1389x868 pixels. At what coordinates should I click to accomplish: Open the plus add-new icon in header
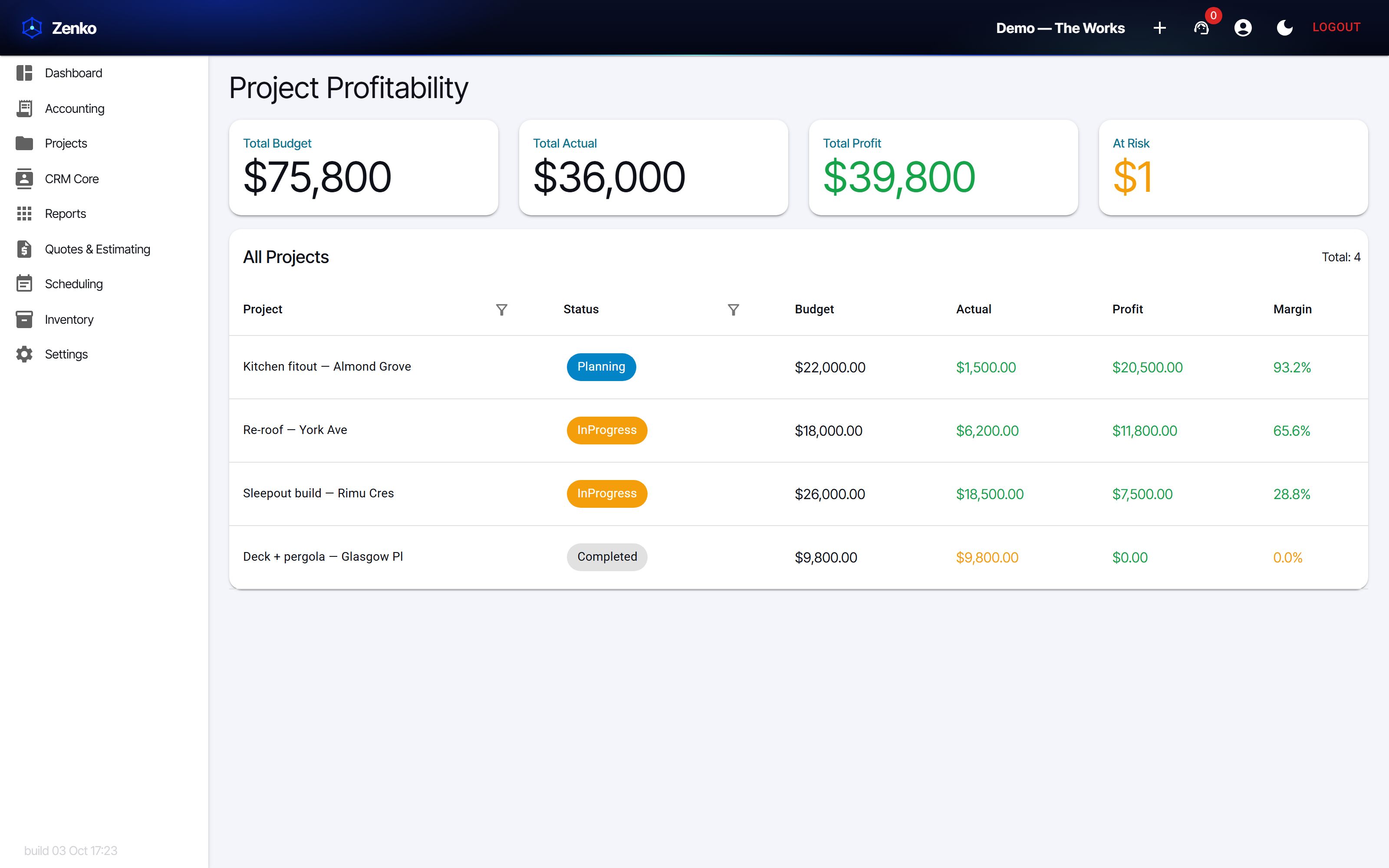1159,27
